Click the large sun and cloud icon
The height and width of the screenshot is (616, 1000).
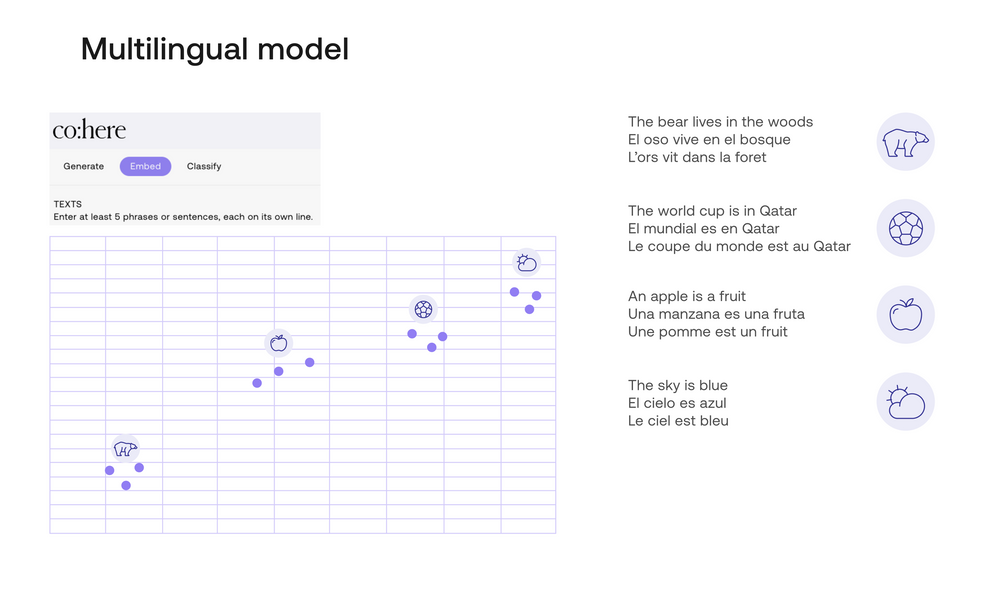click(905, 402)
